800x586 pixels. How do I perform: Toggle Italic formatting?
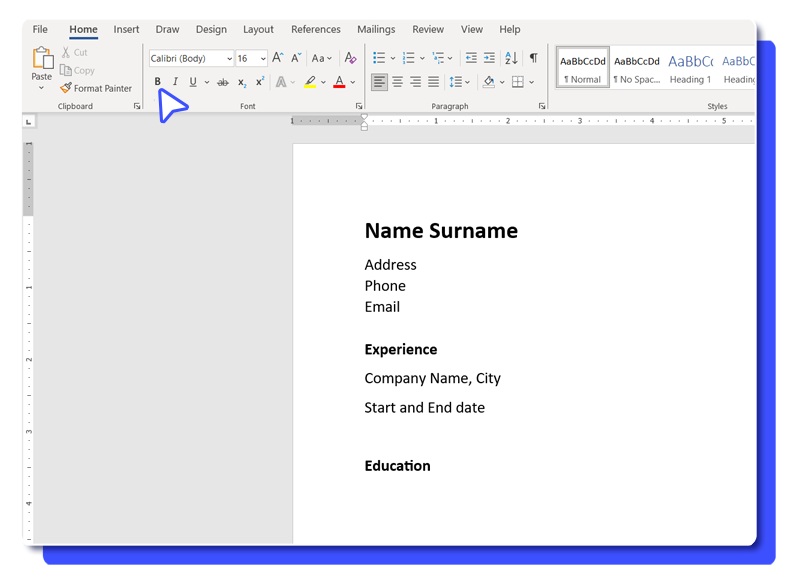(x=175, y=82)
